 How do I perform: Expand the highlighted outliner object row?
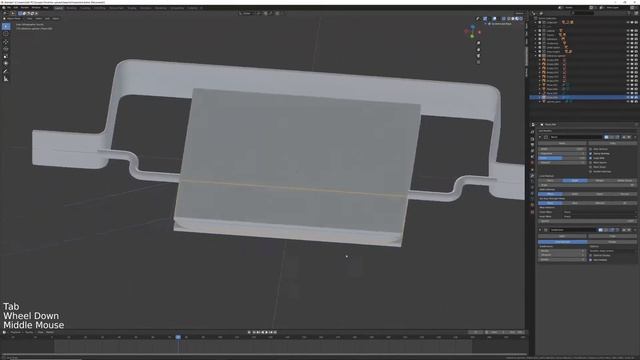540,98
